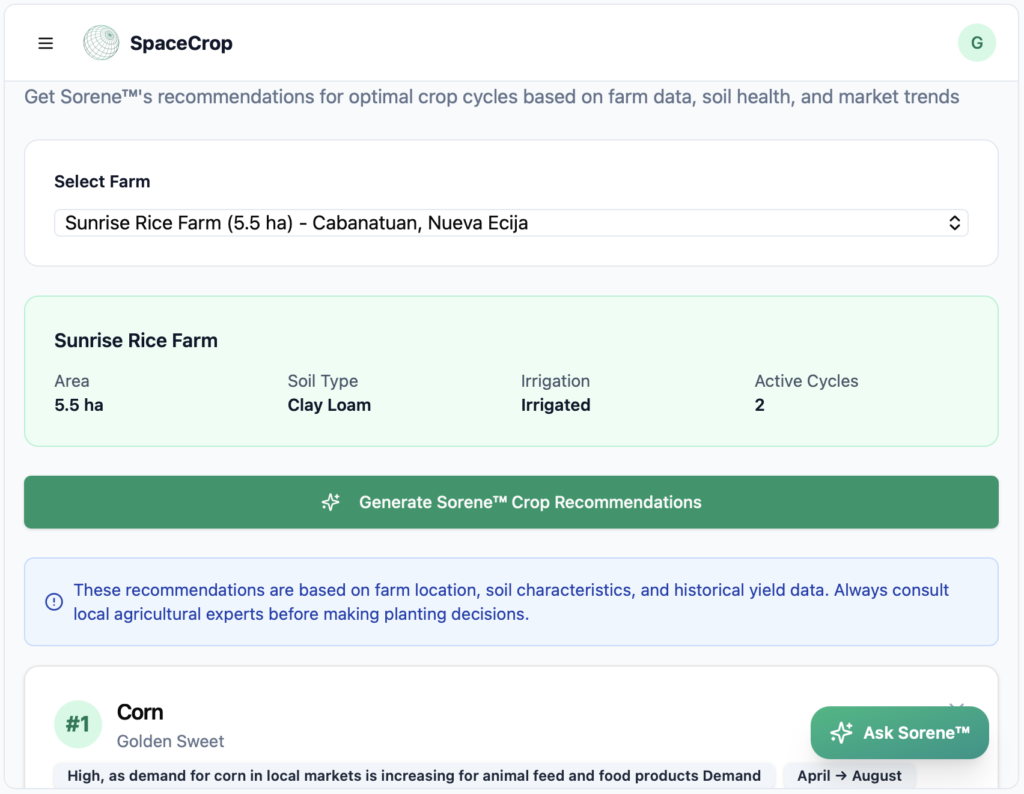Click the sparkle icon on Ask Sorene
This screenshot has height=794, width=1024.
[841, 733]
